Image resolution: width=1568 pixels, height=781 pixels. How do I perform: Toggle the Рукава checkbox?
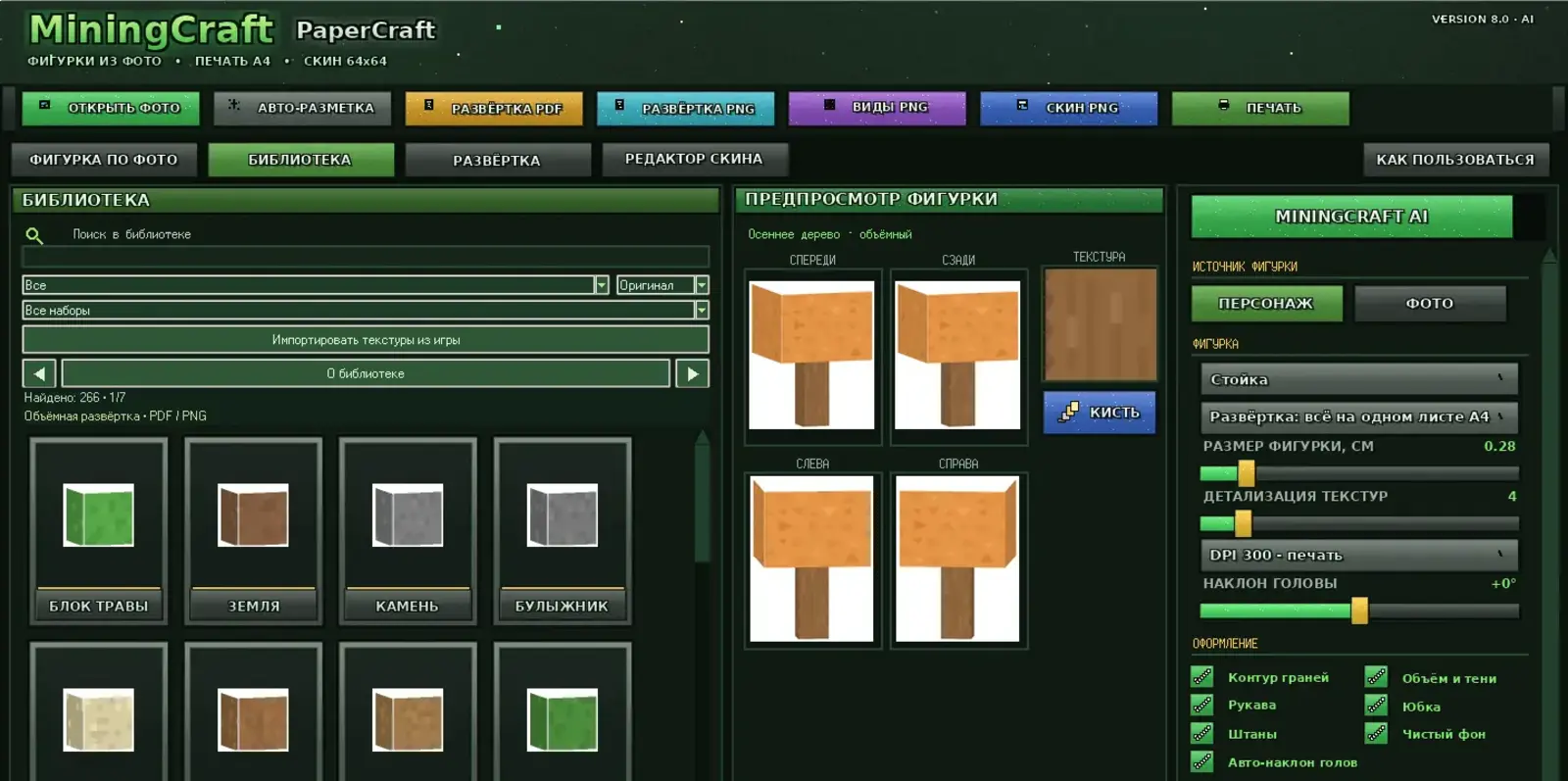(x=1202, y=705)
